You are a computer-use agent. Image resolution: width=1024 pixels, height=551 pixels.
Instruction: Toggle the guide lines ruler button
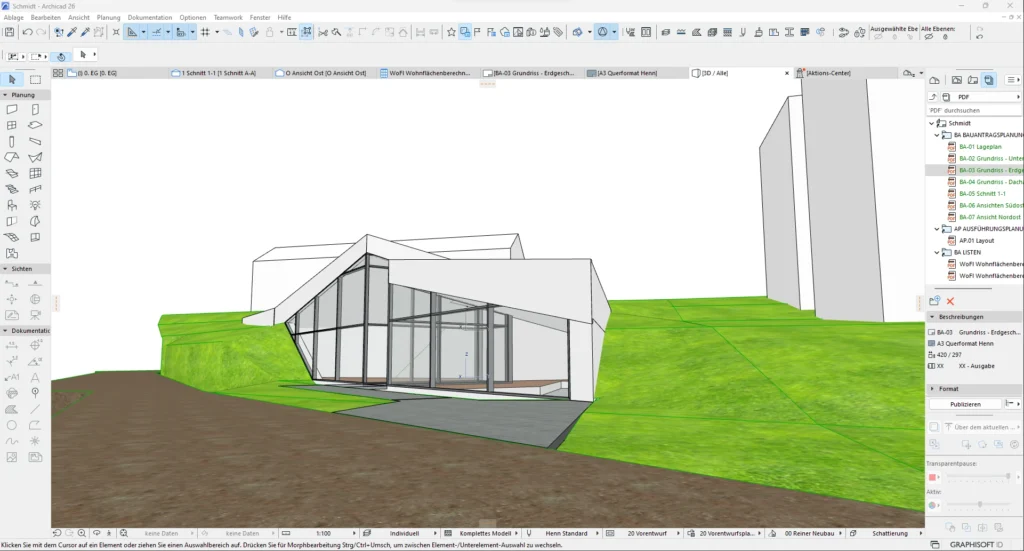pos(133,32)
